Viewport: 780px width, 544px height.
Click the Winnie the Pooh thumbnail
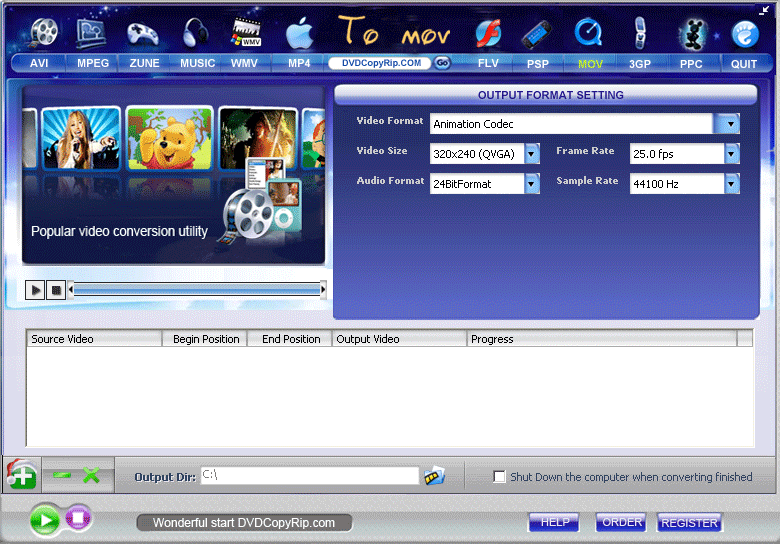tap(170, 139)
